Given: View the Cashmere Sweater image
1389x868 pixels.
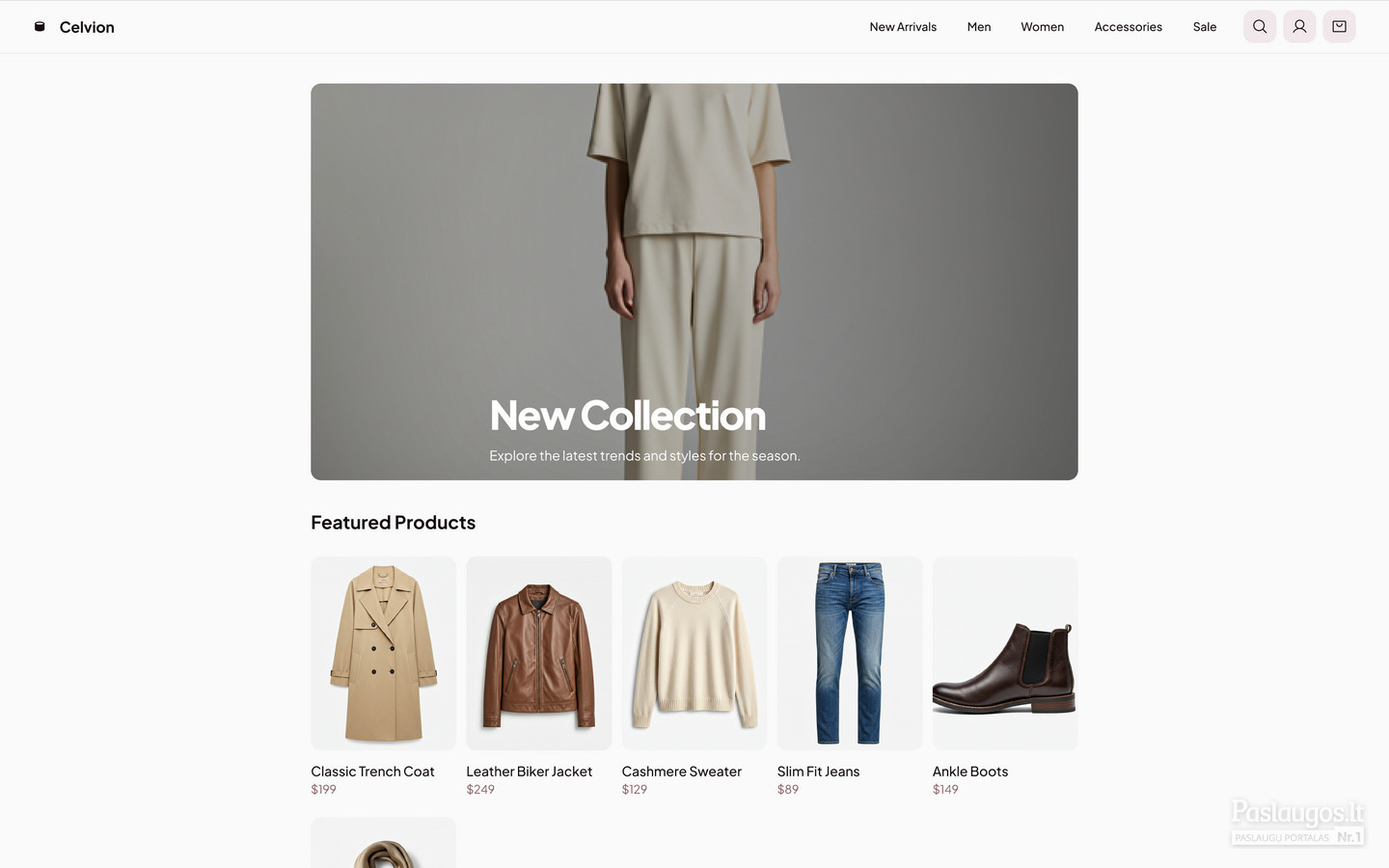Looking at the screenshot, I should [x=694, y=653].
